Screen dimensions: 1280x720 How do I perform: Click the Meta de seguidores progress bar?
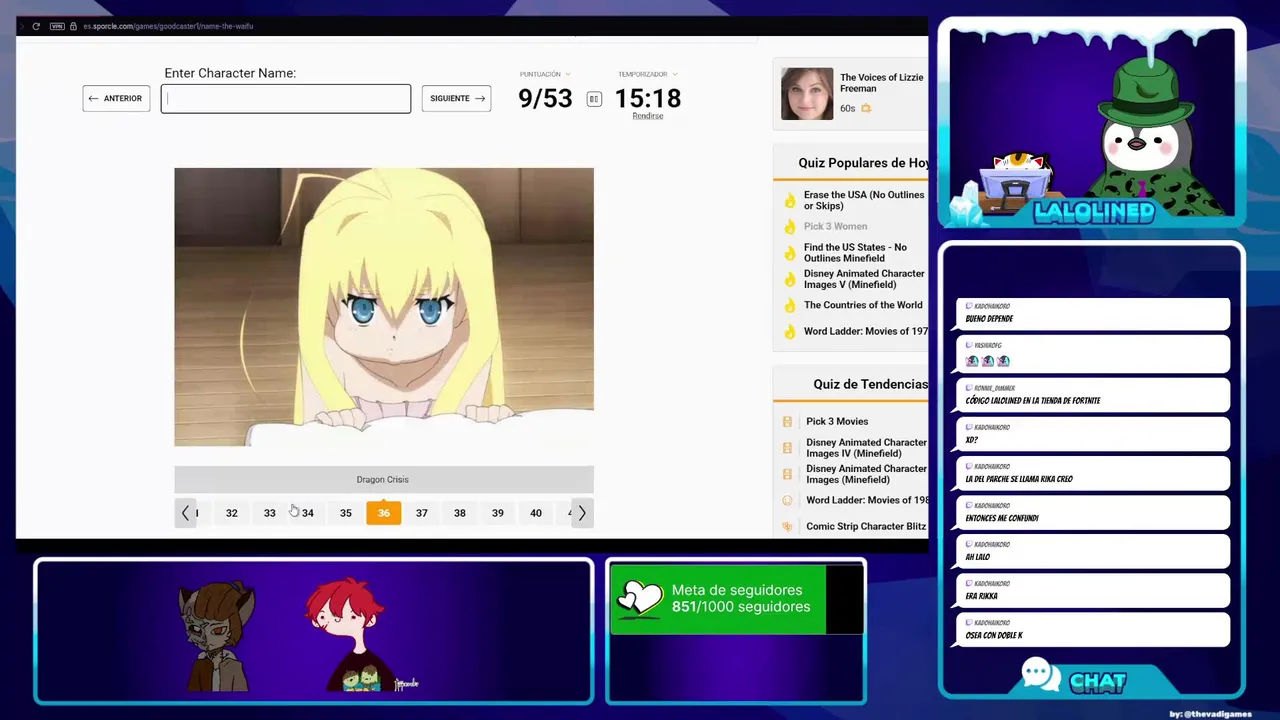point(736,599)
